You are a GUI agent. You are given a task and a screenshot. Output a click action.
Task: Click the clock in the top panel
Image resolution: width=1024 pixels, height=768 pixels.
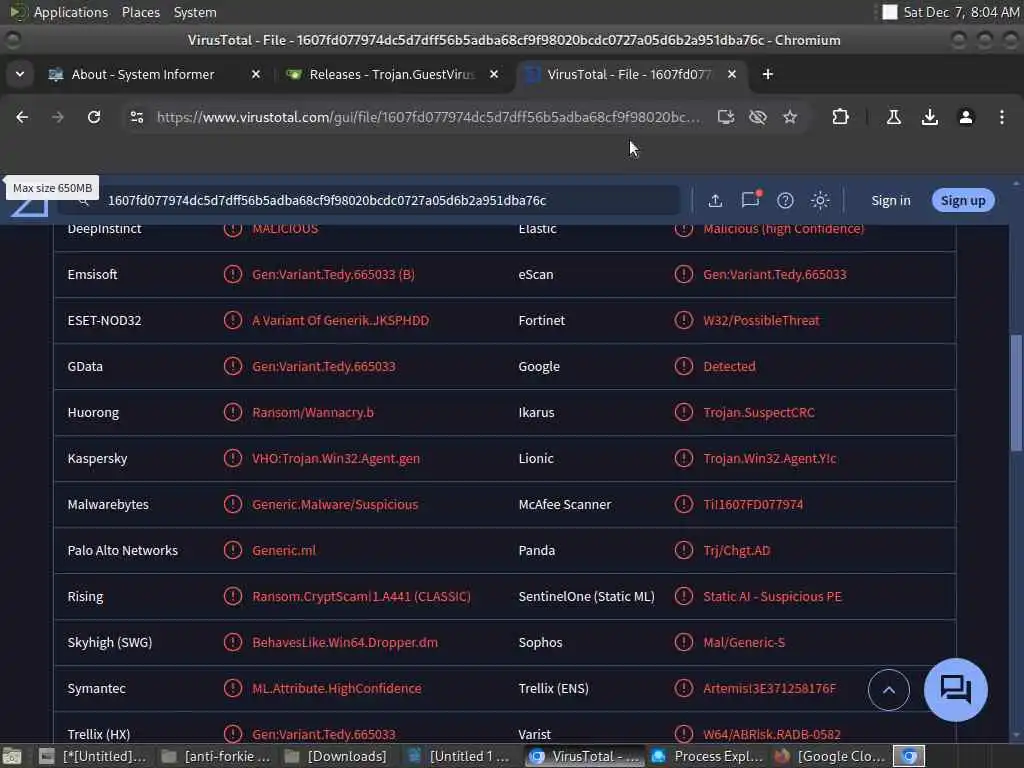961,12
